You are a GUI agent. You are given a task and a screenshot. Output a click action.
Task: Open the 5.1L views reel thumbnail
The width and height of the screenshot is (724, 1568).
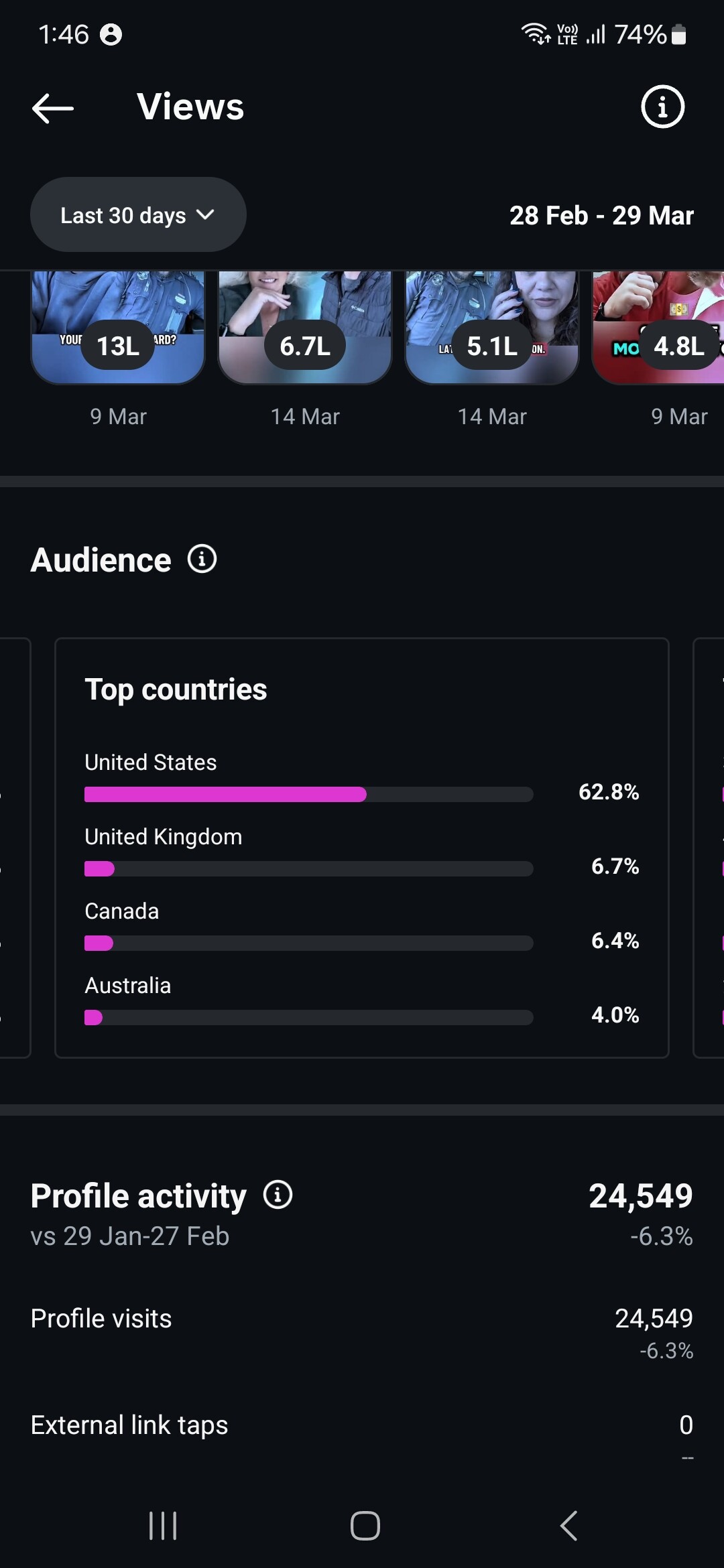point(492,327)
